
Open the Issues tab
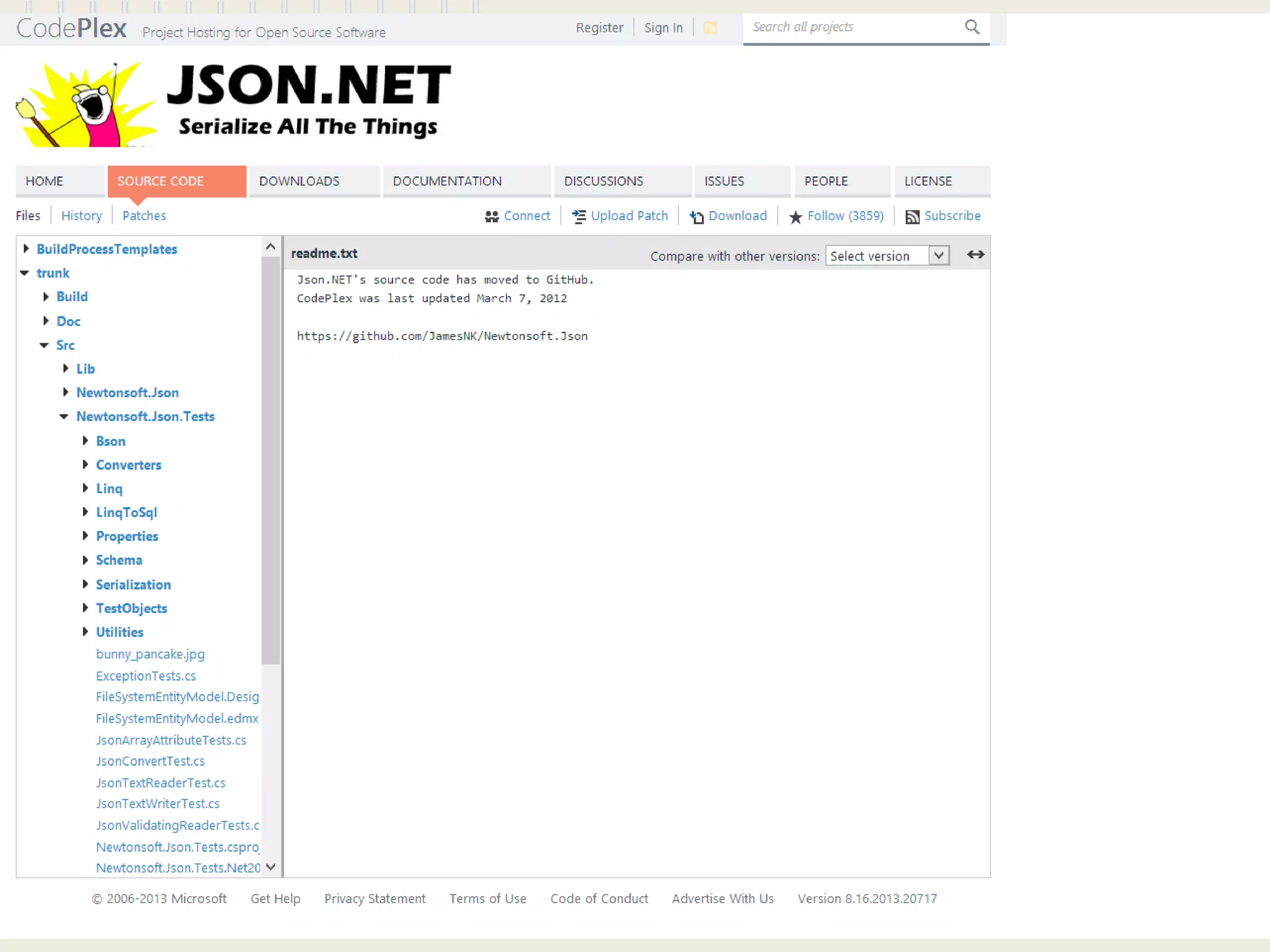coord(724,181)
